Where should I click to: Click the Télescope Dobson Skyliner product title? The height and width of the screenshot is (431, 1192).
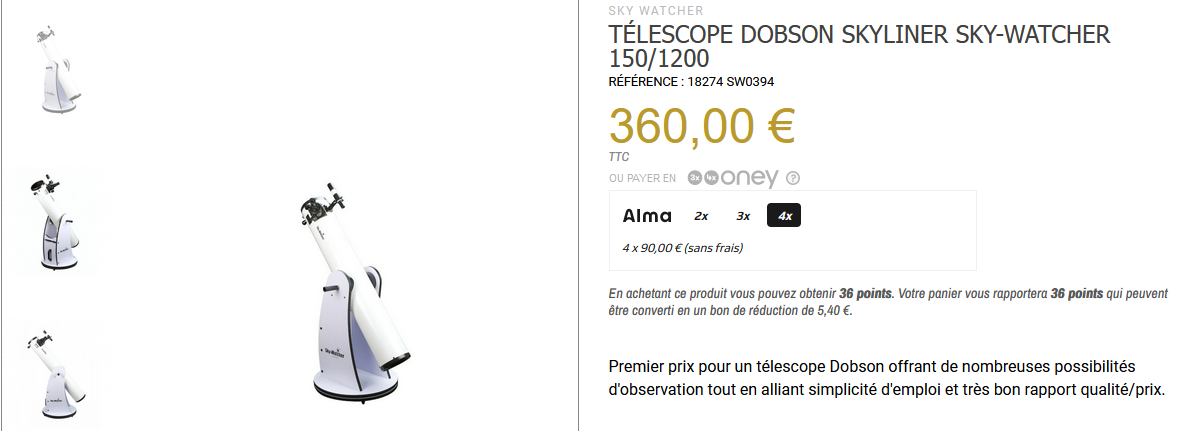pyautogui.click(x=859, y=47)
